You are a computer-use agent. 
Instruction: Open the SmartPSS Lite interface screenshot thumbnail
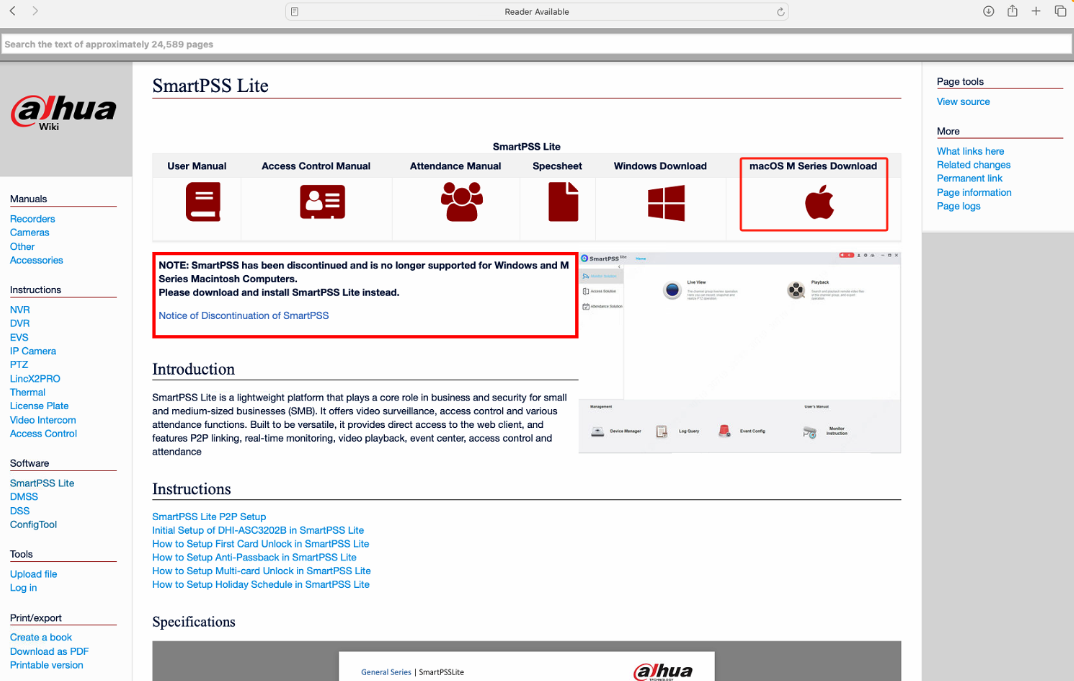(739, 352)
